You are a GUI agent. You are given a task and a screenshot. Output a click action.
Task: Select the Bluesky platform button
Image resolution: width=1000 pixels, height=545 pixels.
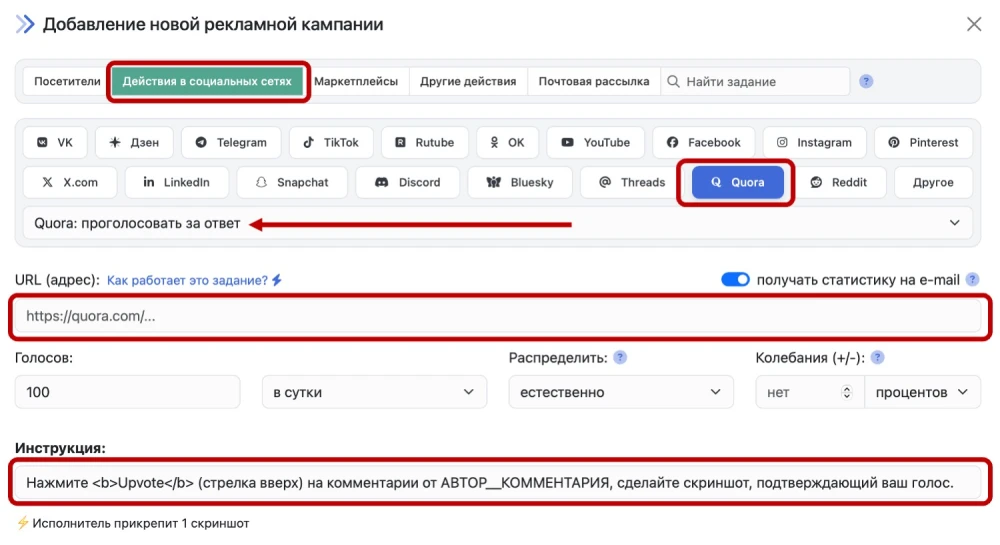click(520, 182)
